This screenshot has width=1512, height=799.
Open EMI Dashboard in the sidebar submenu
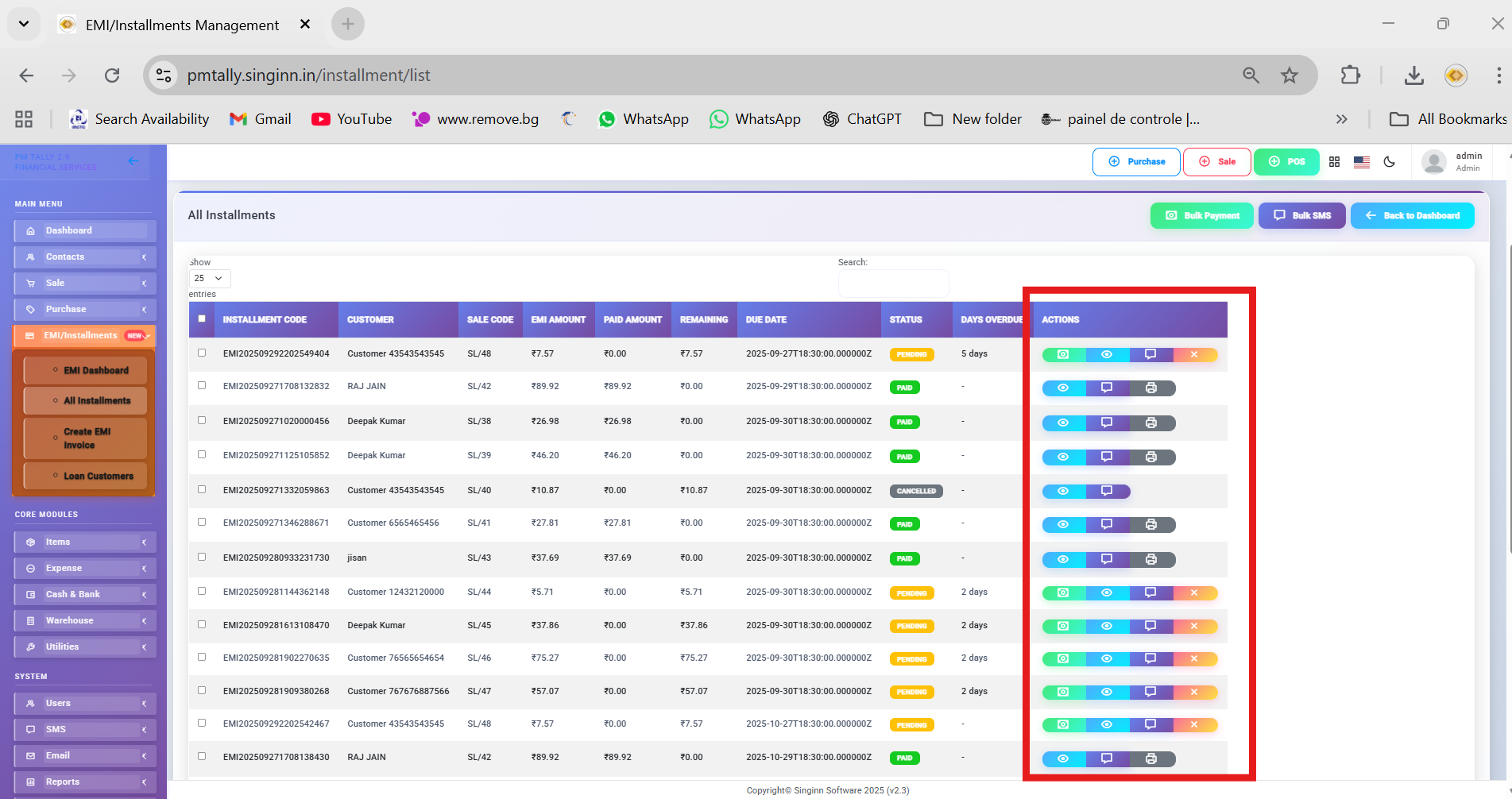(x=95, y=370)
